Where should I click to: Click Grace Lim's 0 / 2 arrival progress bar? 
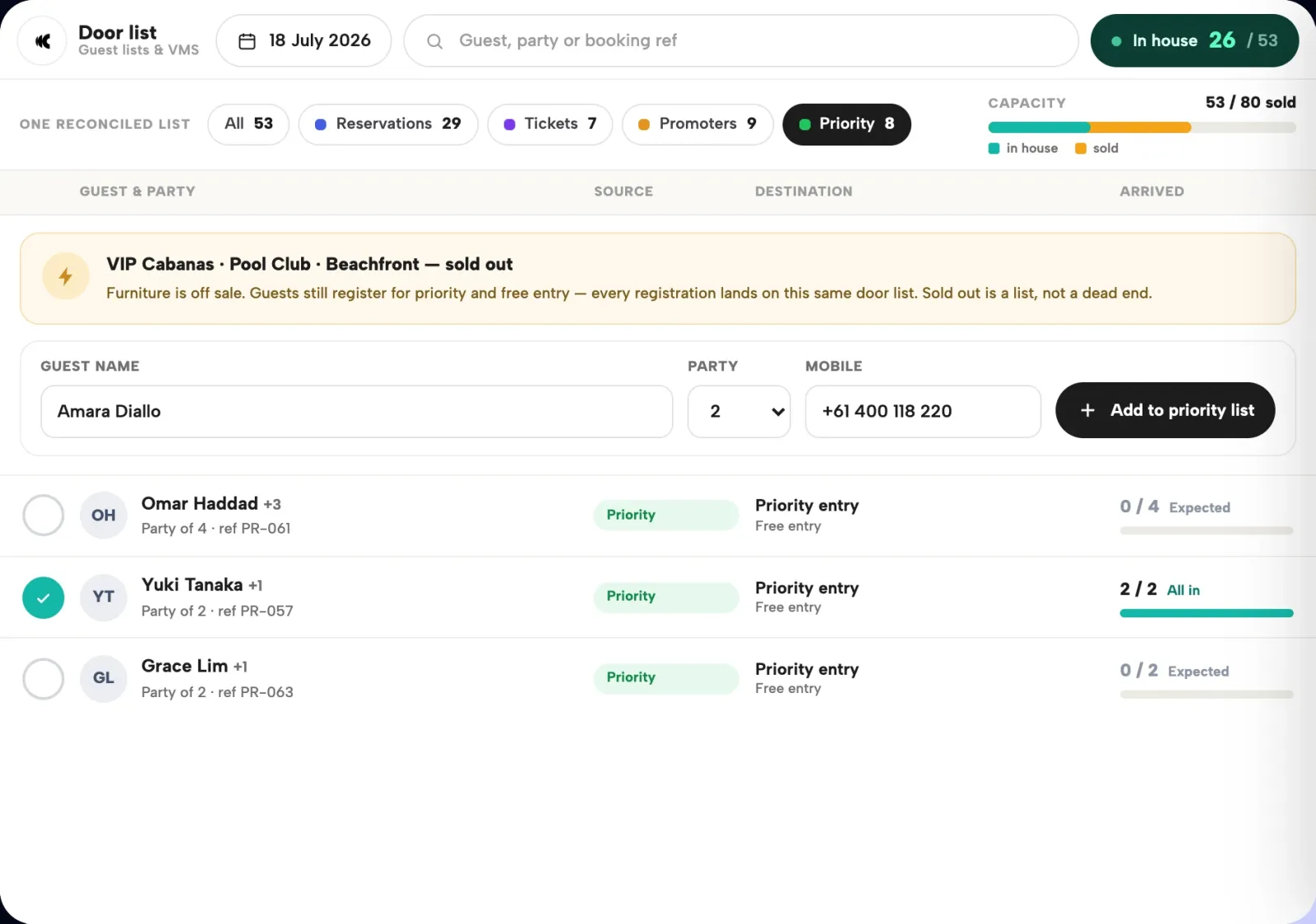1207,695
